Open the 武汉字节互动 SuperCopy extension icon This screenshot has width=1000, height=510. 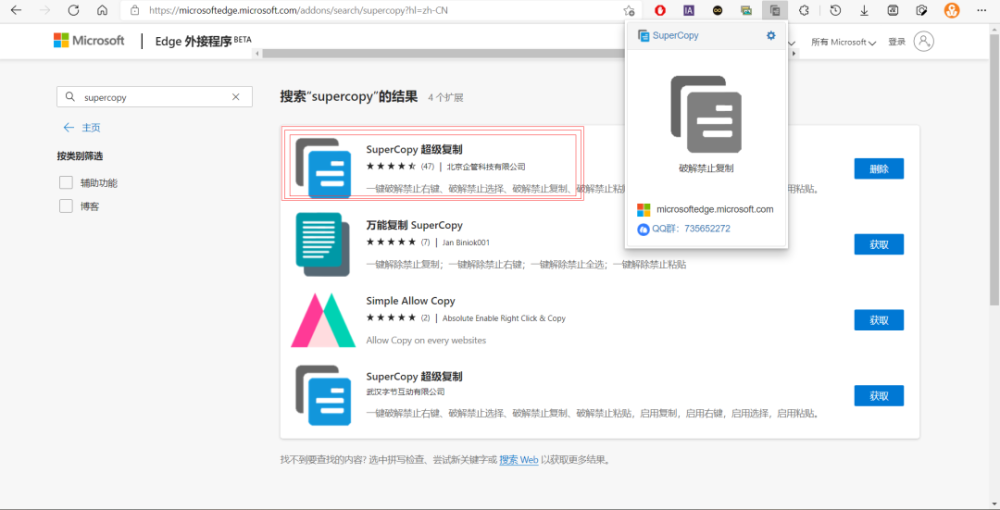click(323, 395)
